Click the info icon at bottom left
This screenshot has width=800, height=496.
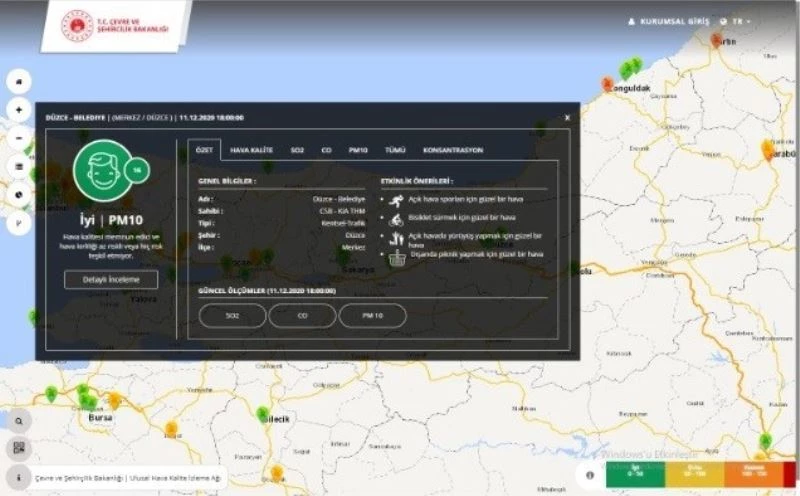click(x=19, y=477)
